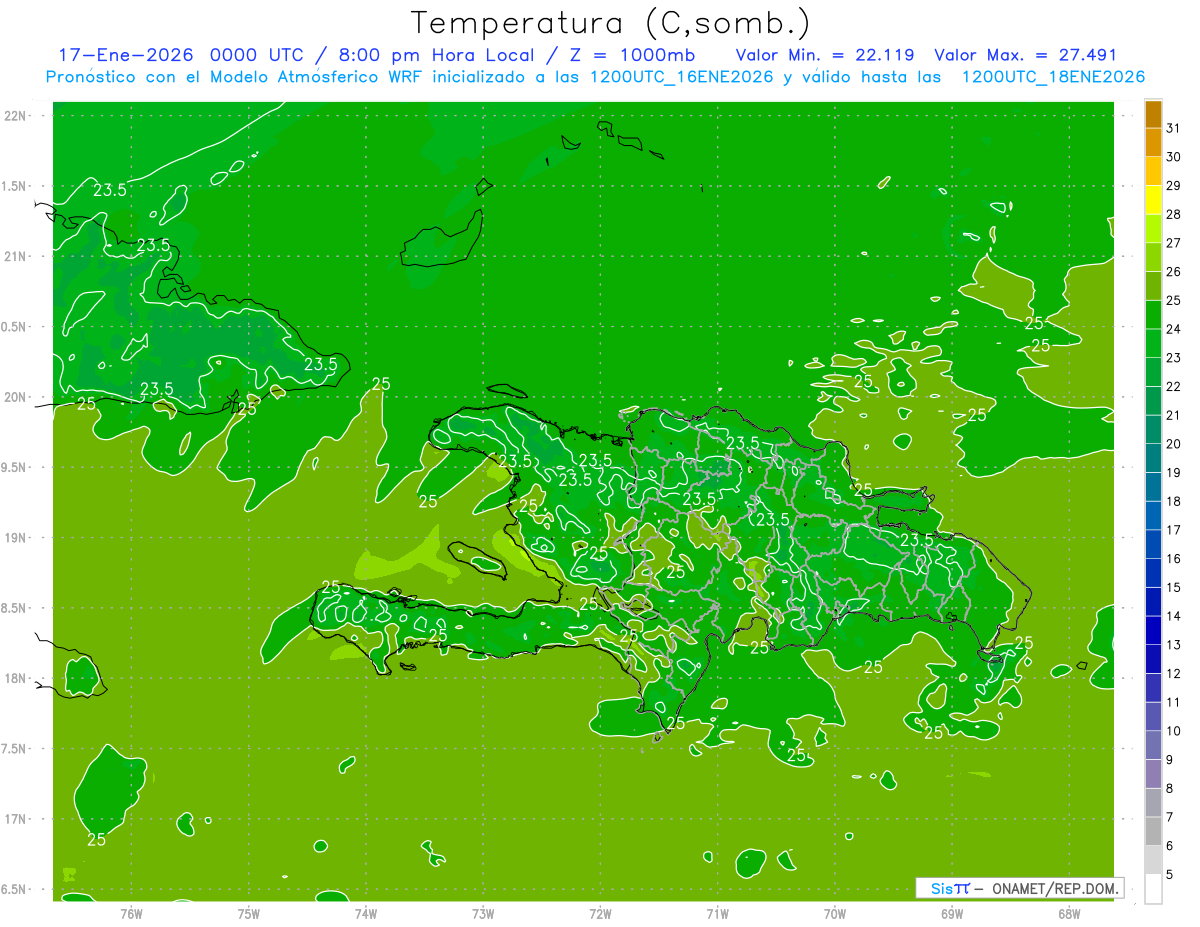1200x927 pixels.
Task: Click the '76W' longitude axis label
Action: (x=131, y=913)
